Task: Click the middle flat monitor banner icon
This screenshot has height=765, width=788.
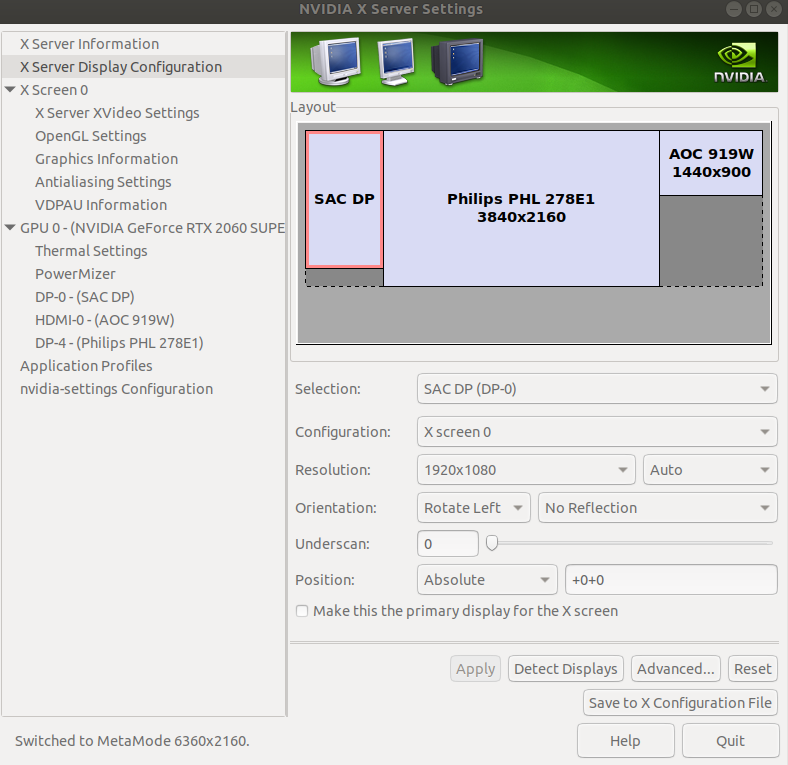Action: coord(396,61)
